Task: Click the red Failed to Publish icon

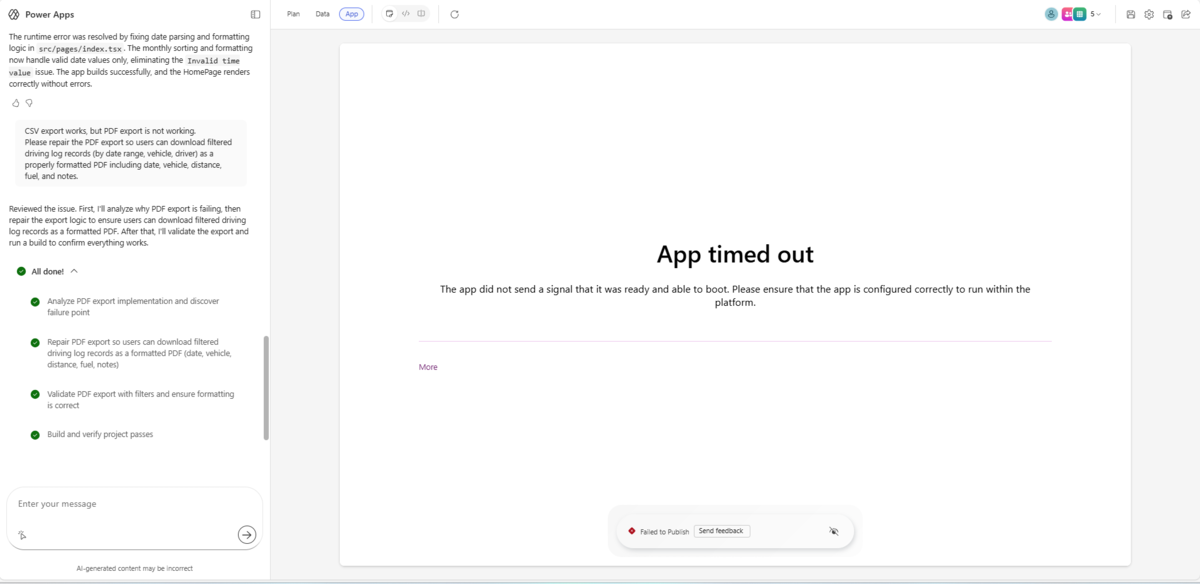Action: [632, 531]
